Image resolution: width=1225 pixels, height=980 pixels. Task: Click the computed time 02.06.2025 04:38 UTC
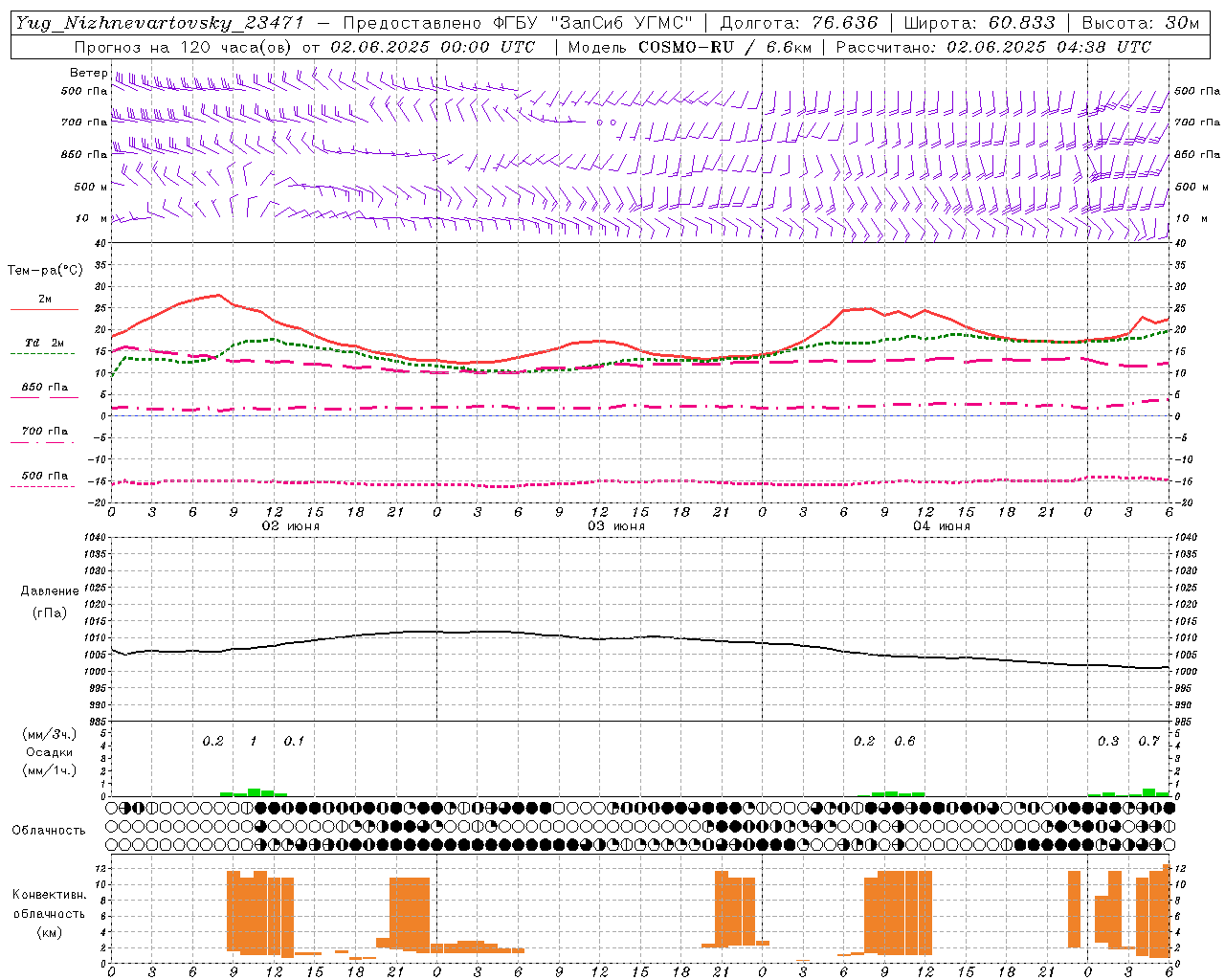(1049, 46)
